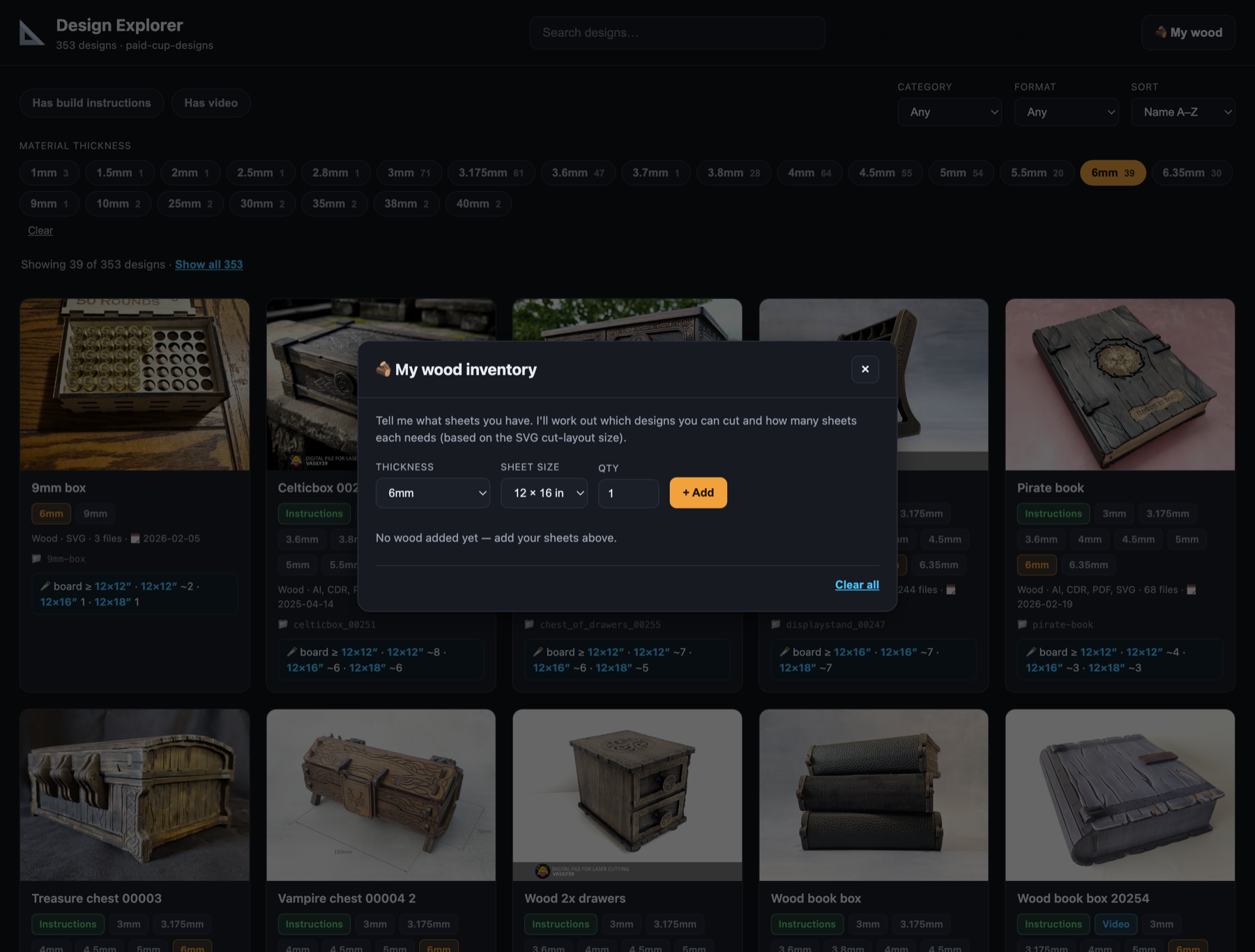Toggle the 40mm thickness chip
The image size is (1255, 952).
click(x=478, y=204)
